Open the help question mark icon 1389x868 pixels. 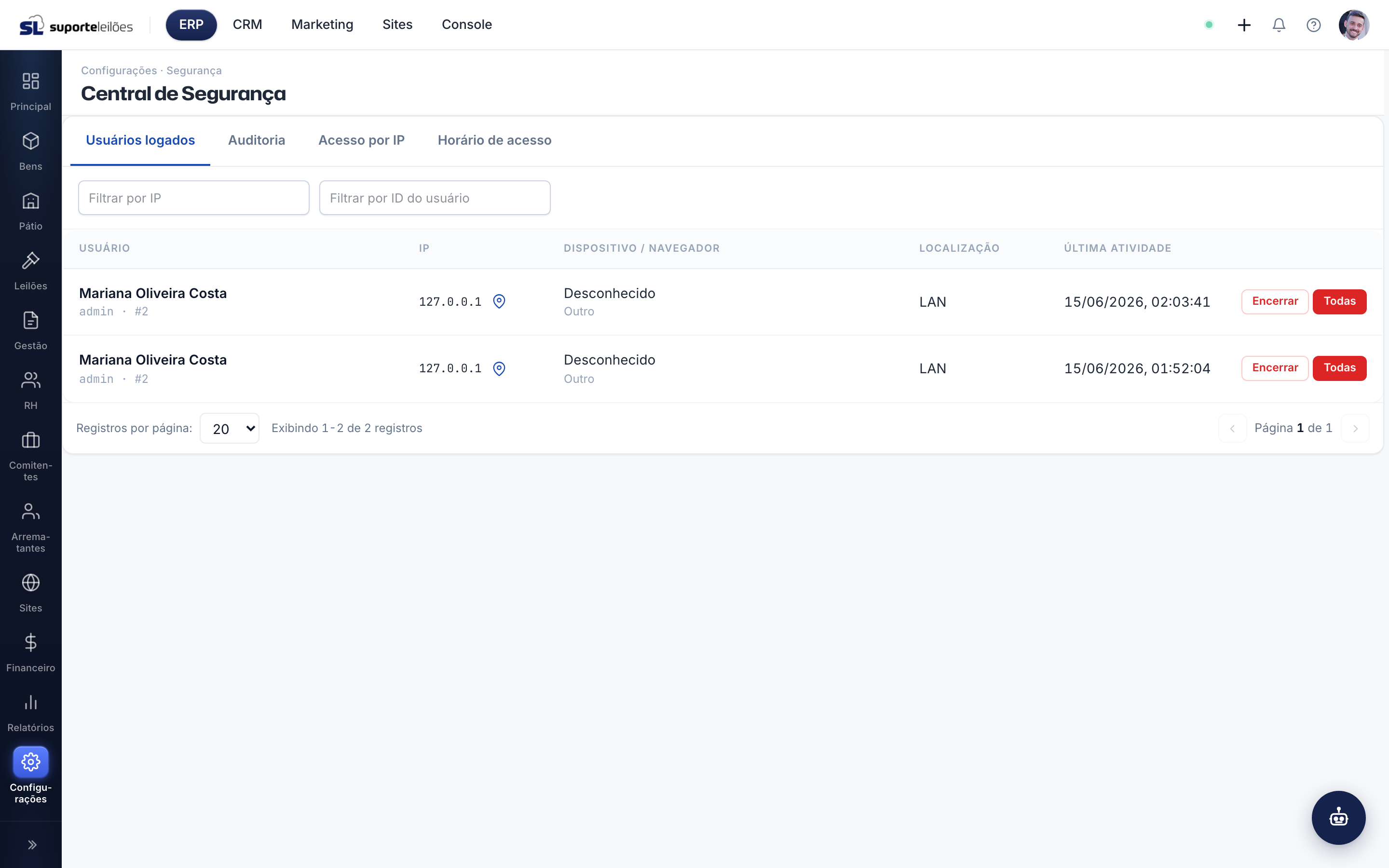[1313, 25]
